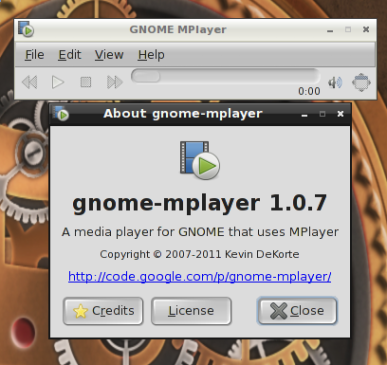387x365 pixels.
Task: Click the rewind playback button
Action: pyautogui.click(x=30, y=82)
